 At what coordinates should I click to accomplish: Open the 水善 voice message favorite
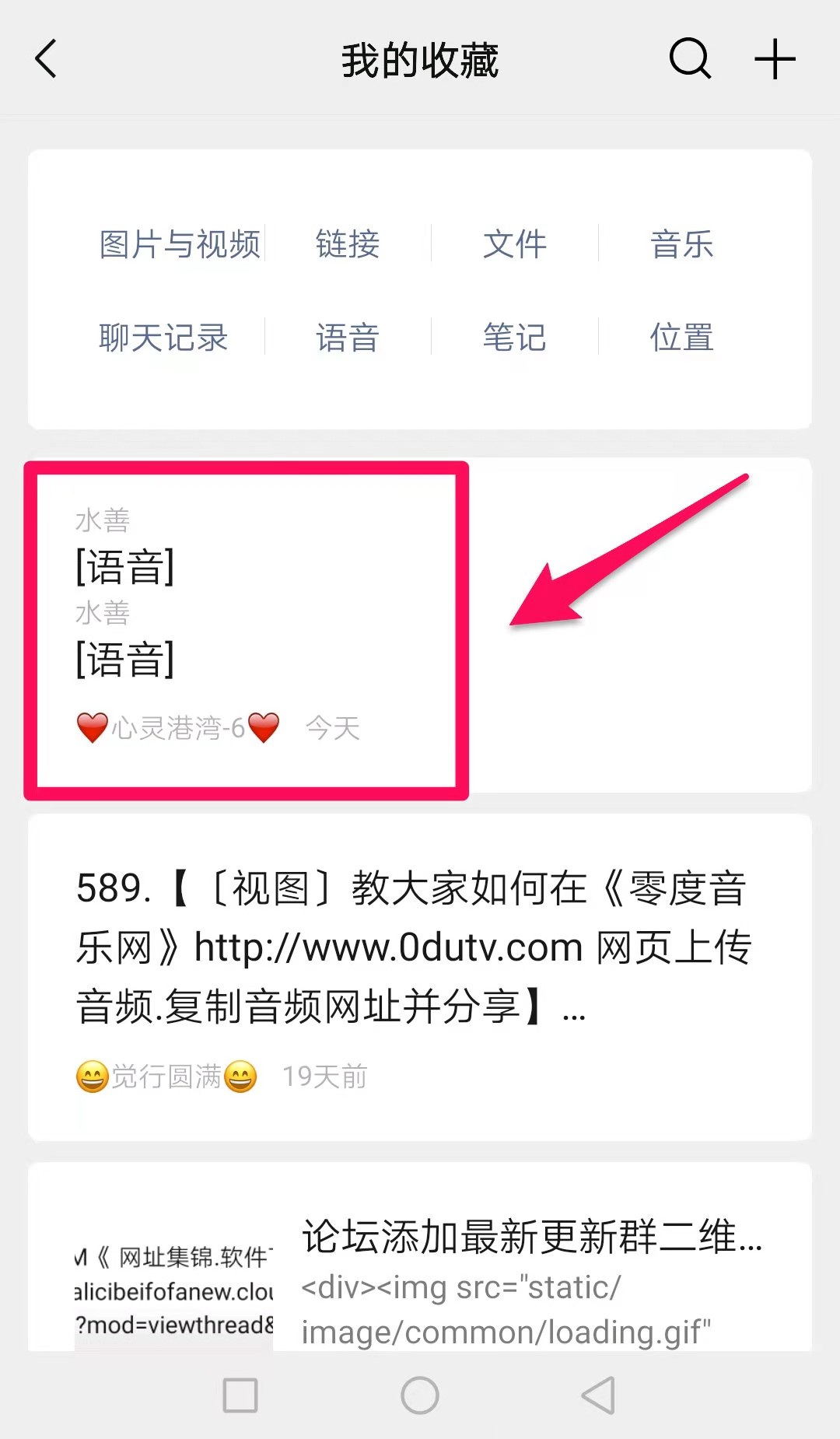pos(420,625)
